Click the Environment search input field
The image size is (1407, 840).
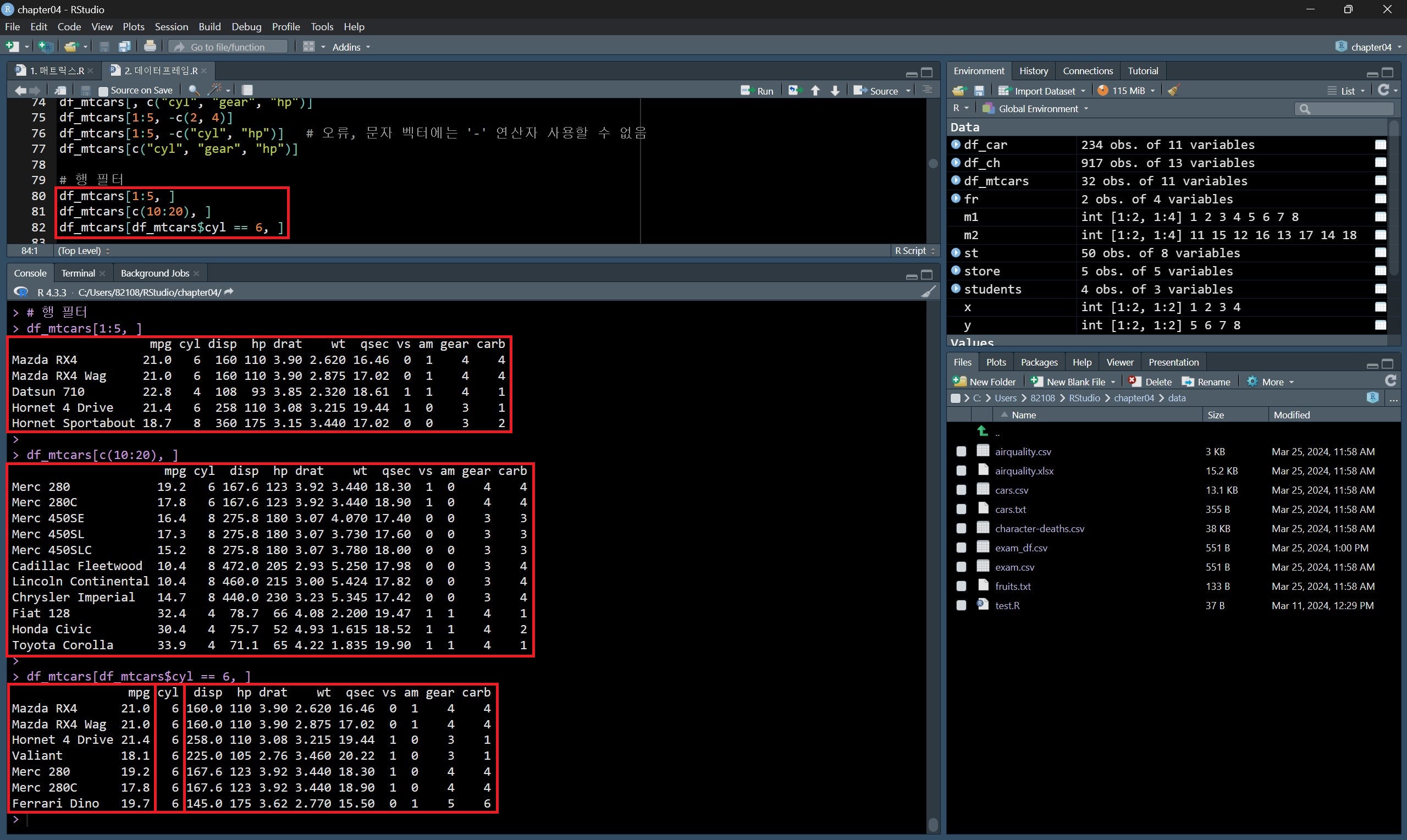point(1347,109)
